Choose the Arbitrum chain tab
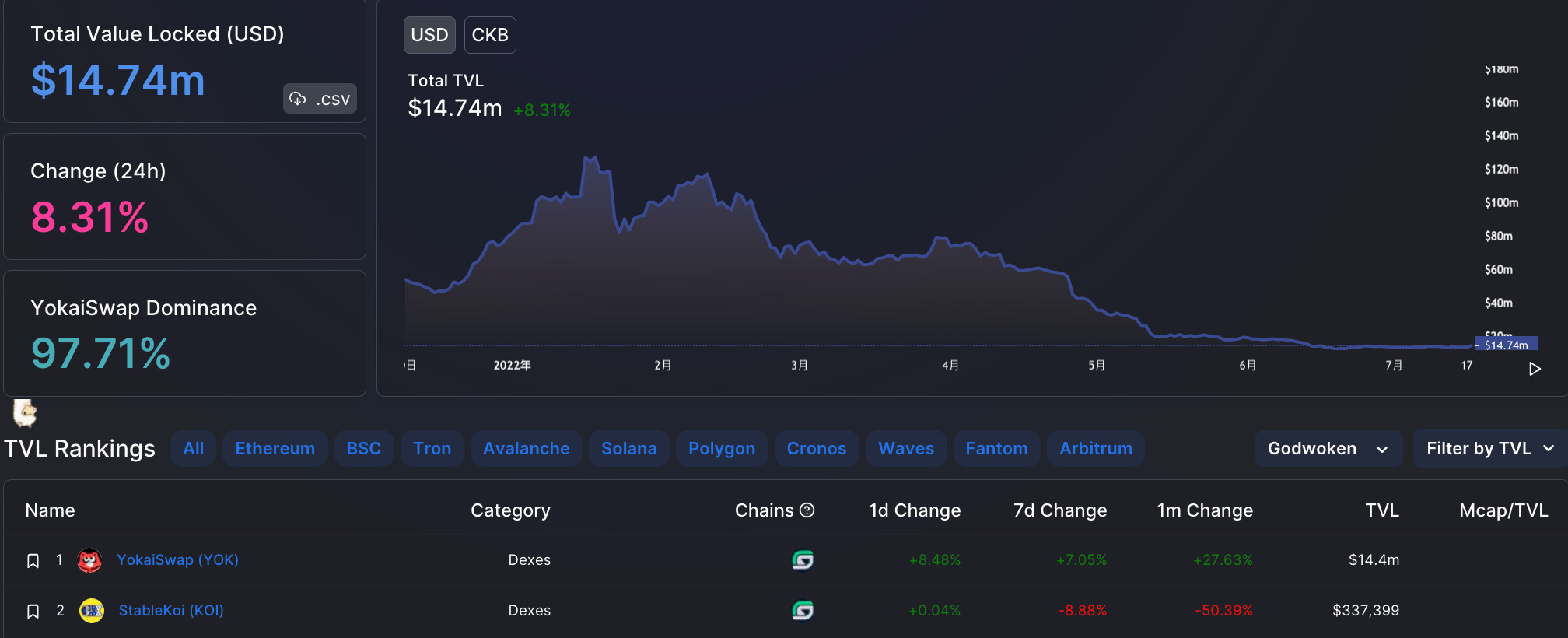Image resolution: width=1568 pixels, height=638 pixels. pyautogui.click(x=1095, y=449)
